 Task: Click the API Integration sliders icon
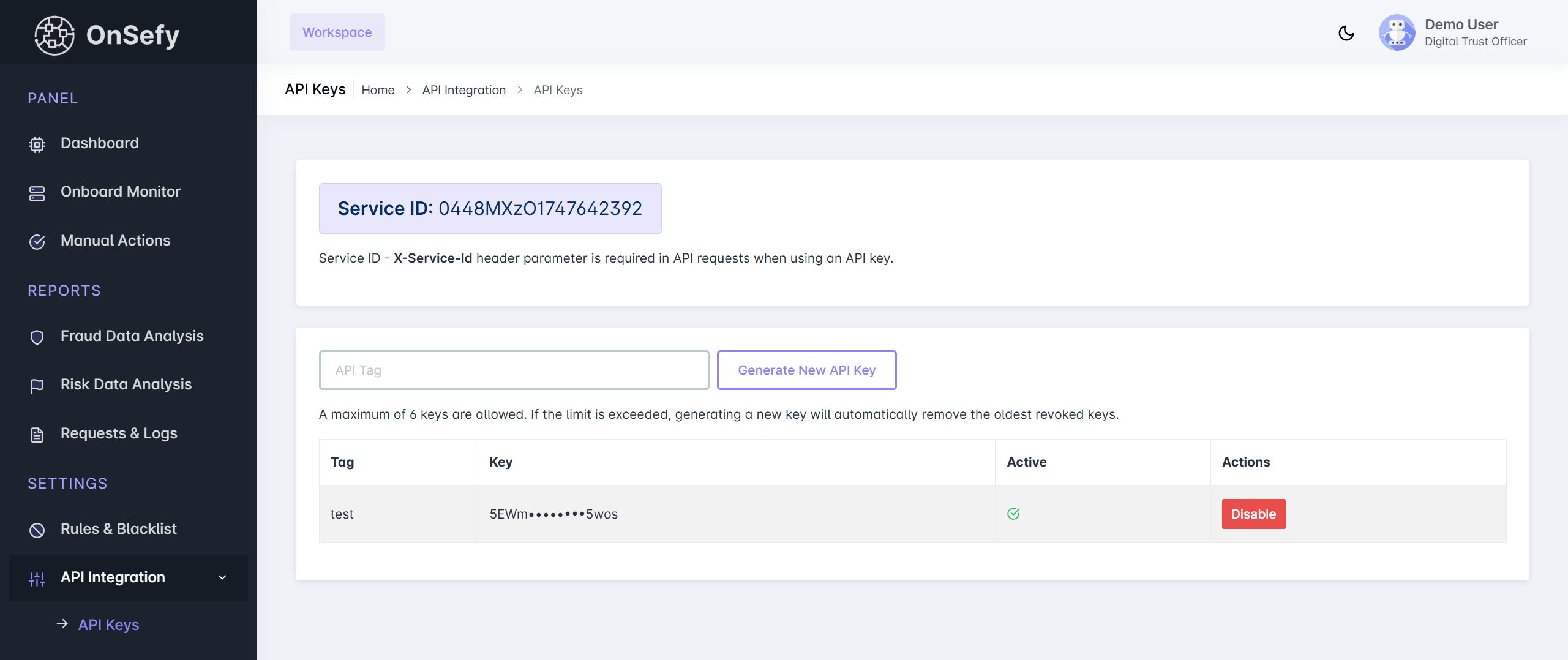click(37, 579)
